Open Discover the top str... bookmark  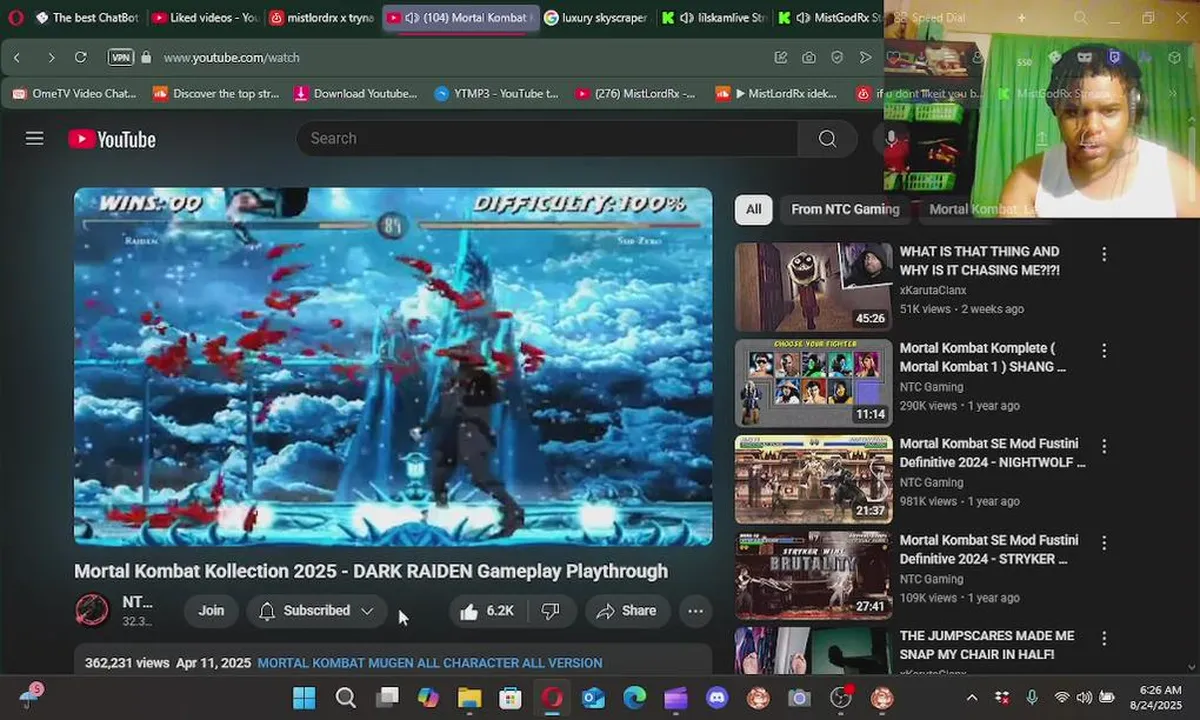pyautogui.click(x=216, y=94)
